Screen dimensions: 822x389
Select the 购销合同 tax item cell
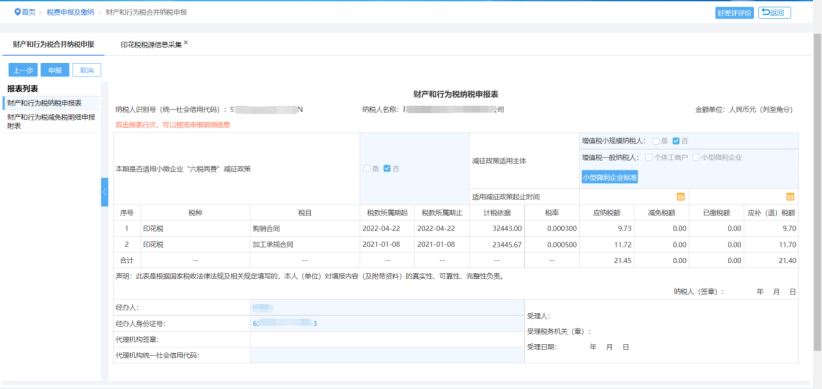305,229
